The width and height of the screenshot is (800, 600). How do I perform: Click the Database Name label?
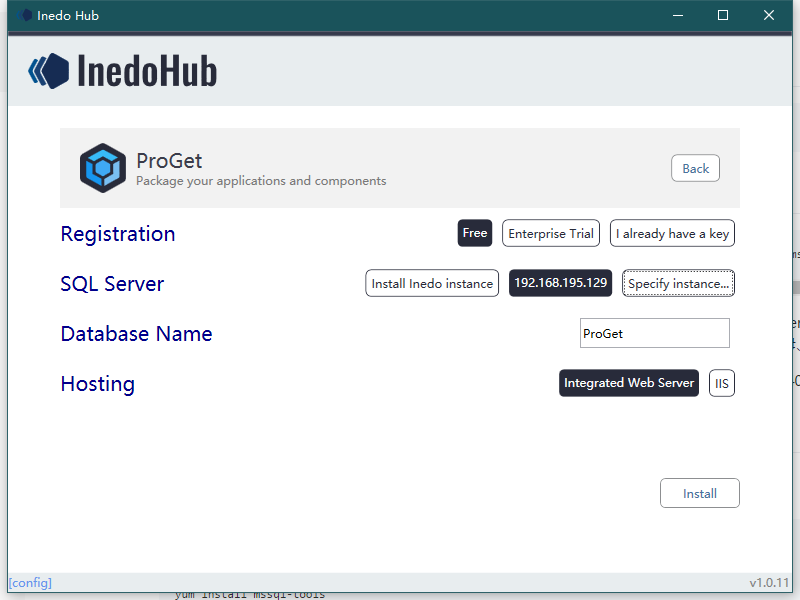(x=136, y=334)
